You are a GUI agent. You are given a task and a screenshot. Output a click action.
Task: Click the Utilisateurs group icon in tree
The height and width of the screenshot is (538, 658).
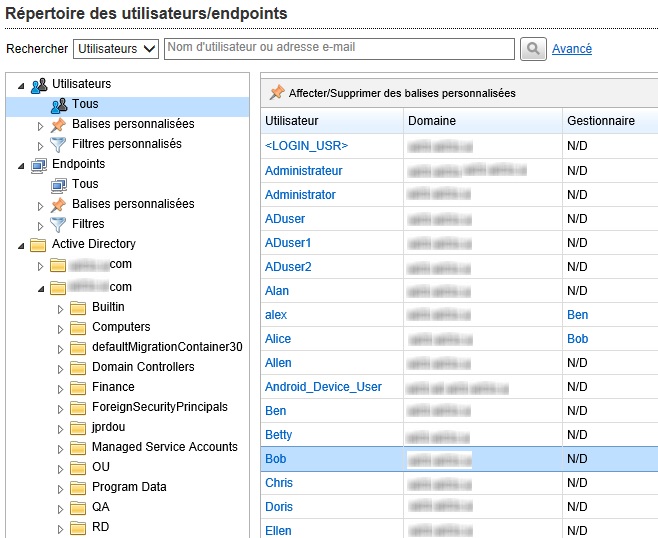(38, 84)
